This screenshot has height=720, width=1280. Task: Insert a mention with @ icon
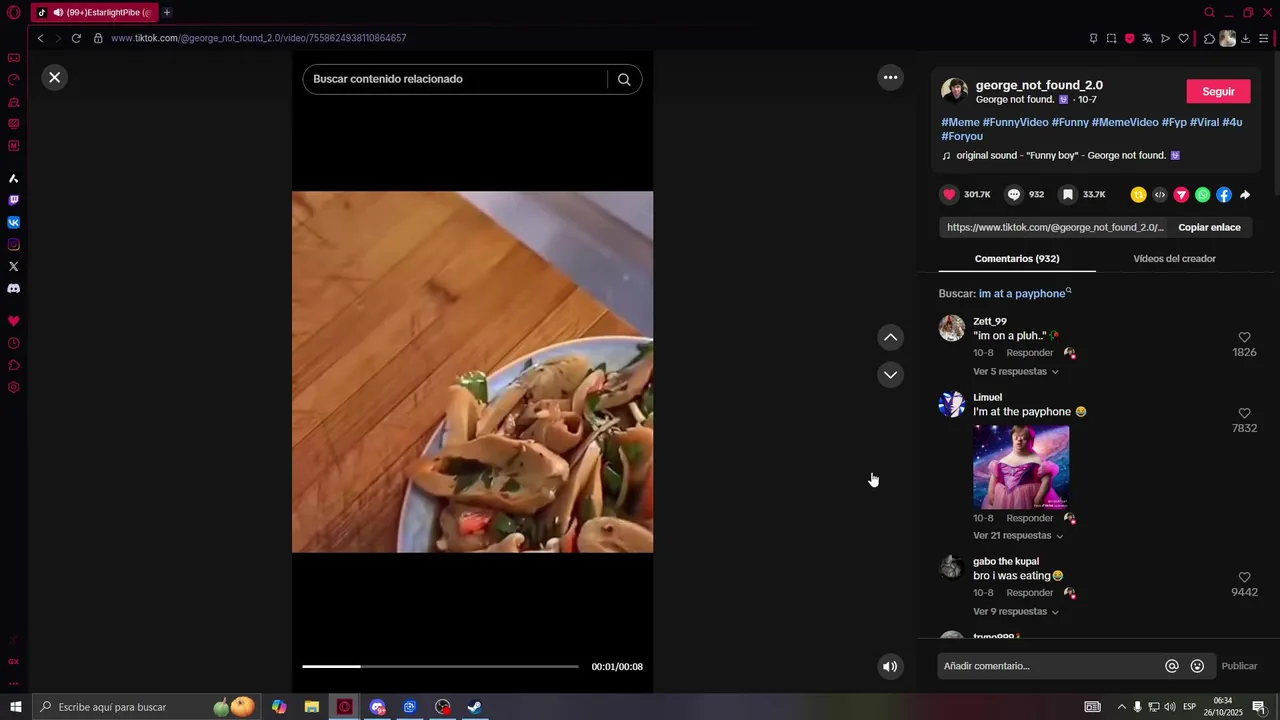pos(1172,666)
